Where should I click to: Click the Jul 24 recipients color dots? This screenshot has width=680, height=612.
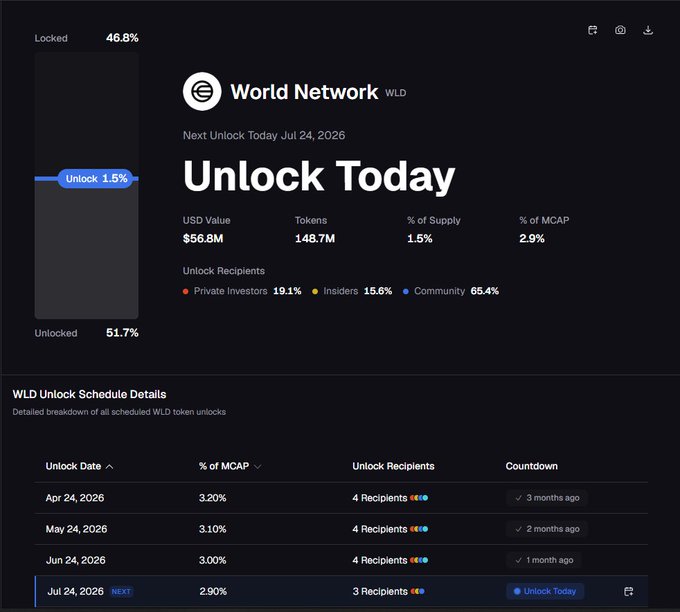[417, 591]
